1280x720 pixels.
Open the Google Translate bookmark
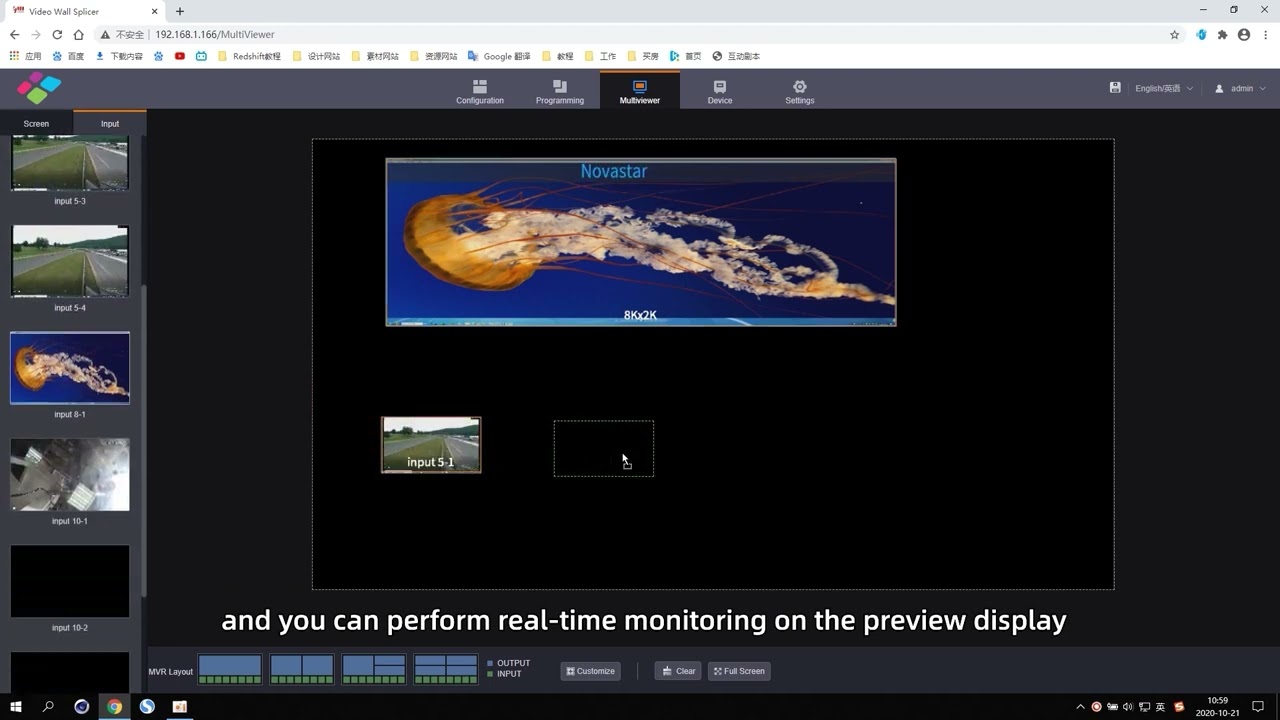click(x=499, y=56)
